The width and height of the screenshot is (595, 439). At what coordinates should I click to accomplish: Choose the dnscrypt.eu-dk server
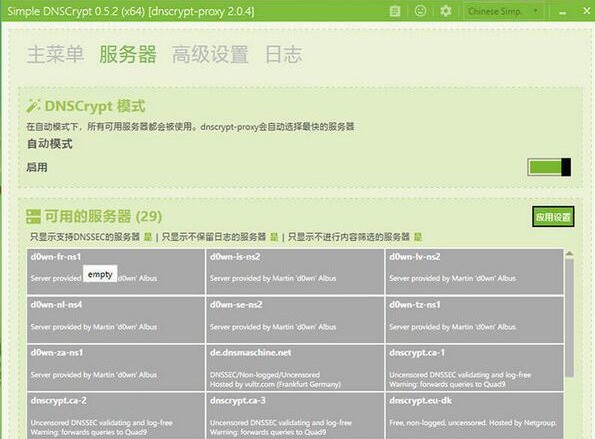point(474,416)
